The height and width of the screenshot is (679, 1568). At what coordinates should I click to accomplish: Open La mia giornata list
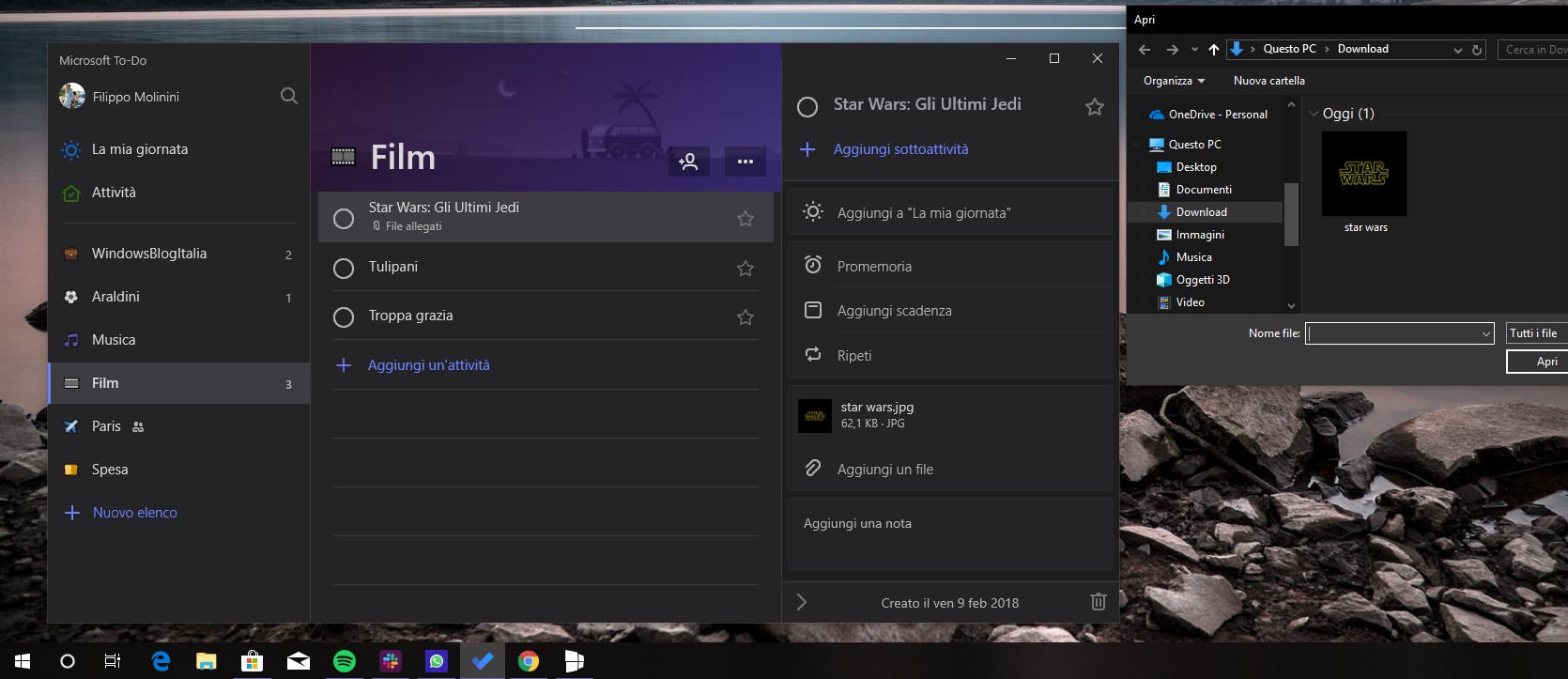[x=178, y=149]
